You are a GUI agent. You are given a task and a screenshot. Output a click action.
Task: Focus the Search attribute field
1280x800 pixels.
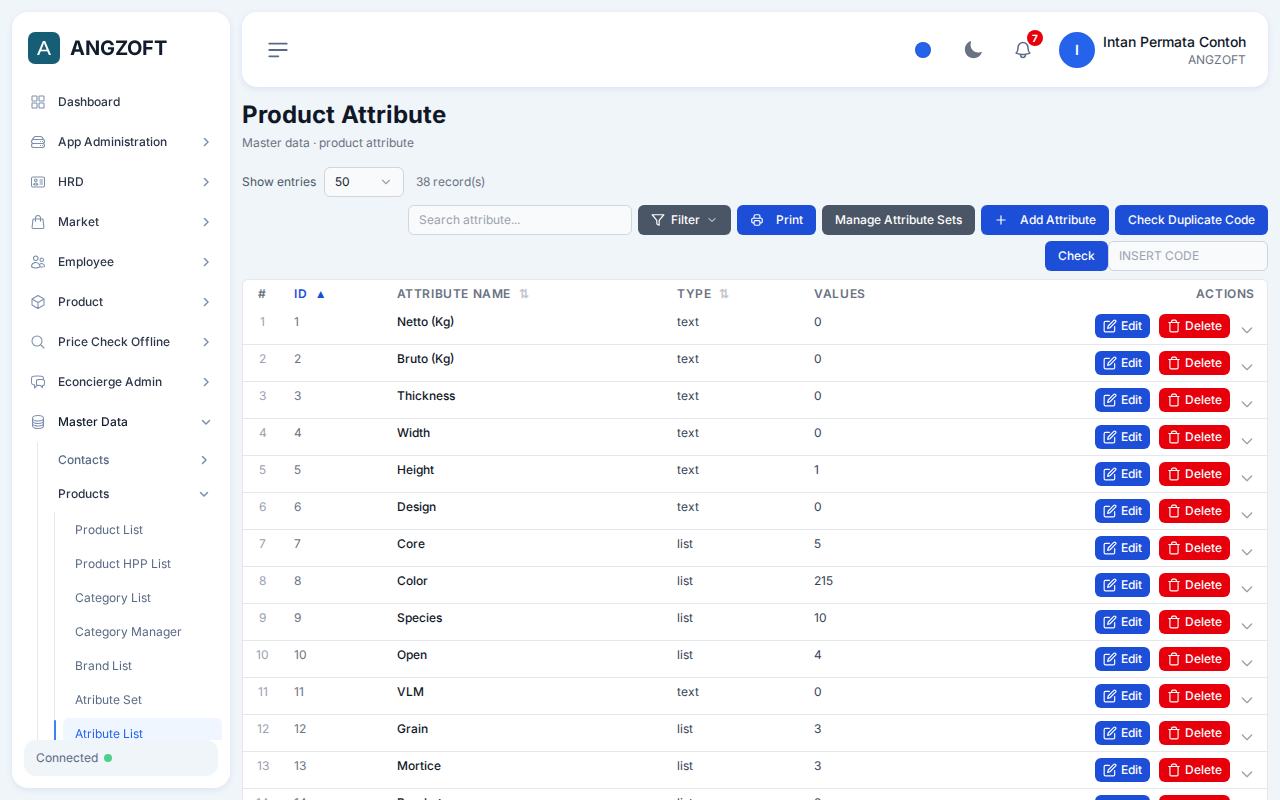coord(520,220)
